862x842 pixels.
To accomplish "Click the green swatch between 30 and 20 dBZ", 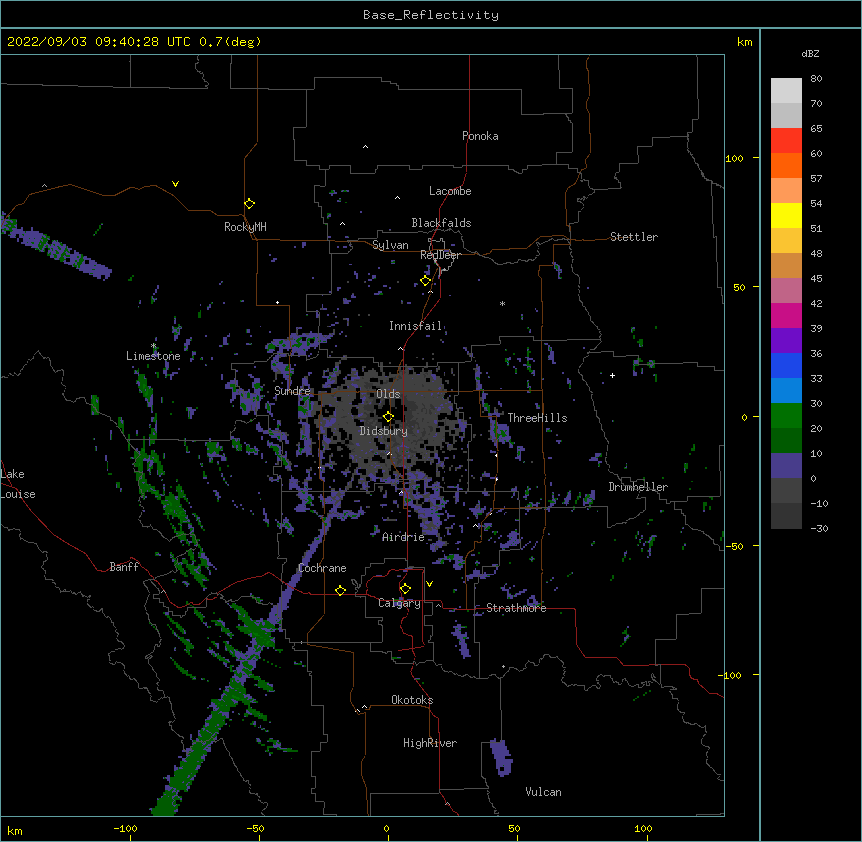I will coord(786,416).
